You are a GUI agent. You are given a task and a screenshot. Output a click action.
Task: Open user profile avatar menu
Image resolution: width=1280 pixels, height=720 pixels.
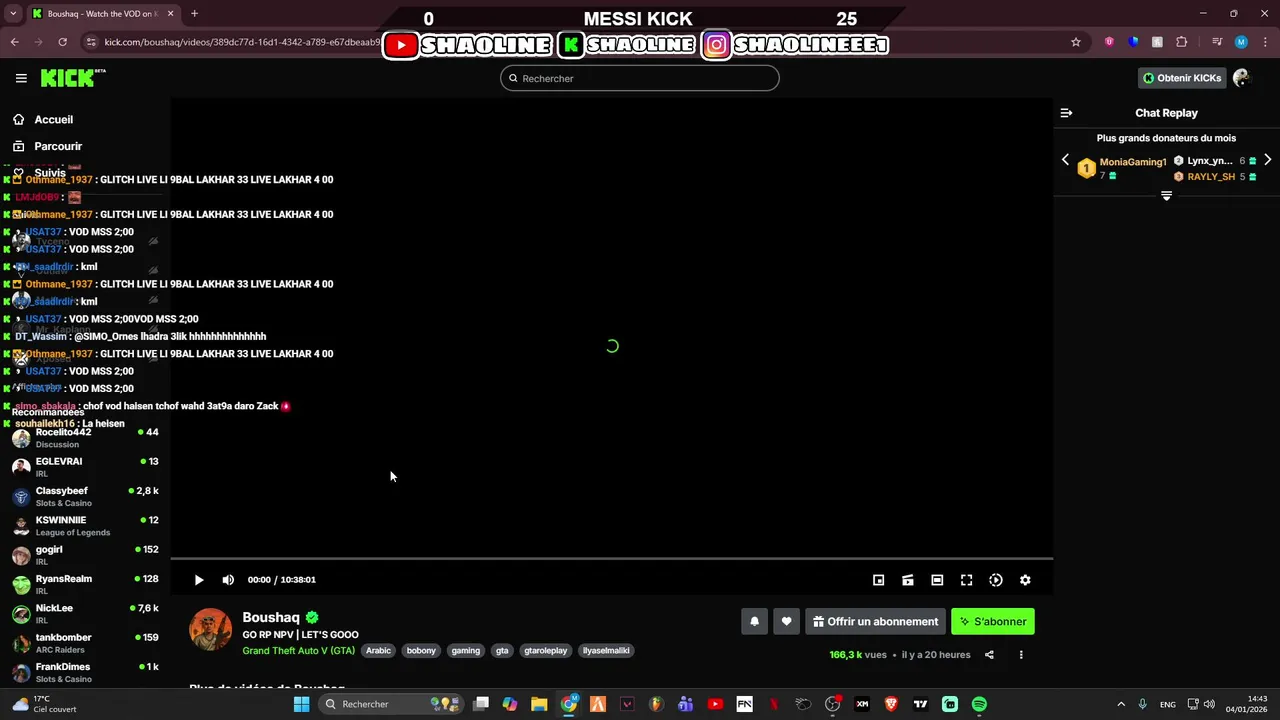pyautogui.click(x=1242, y=78)
